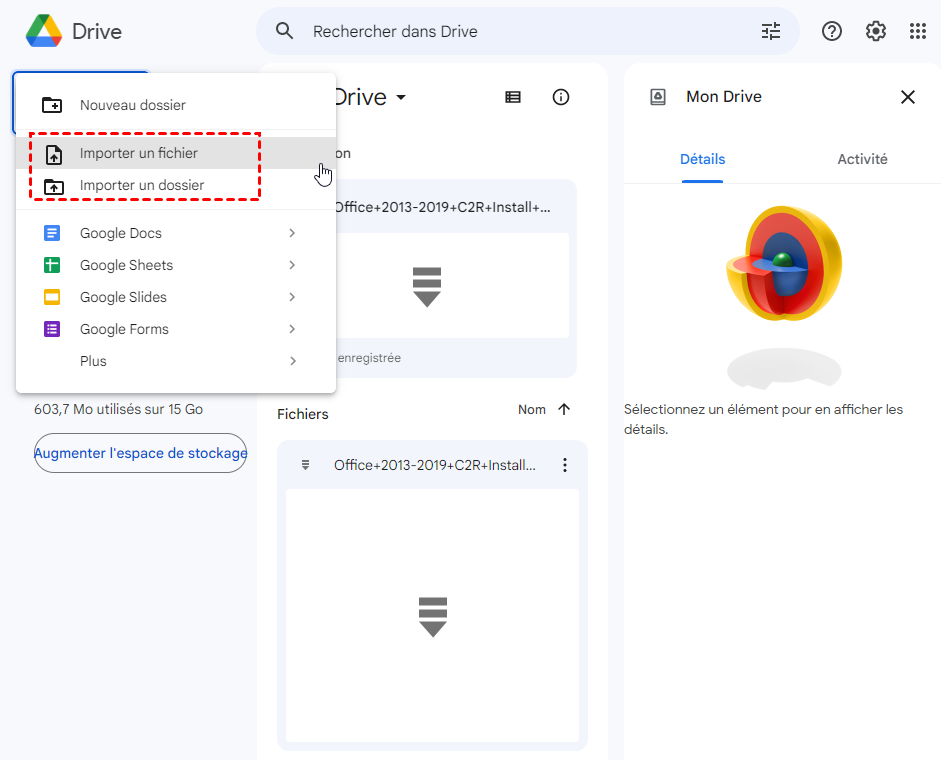Click the folder upload icon
941x760 pixels.
click(54, 186)
